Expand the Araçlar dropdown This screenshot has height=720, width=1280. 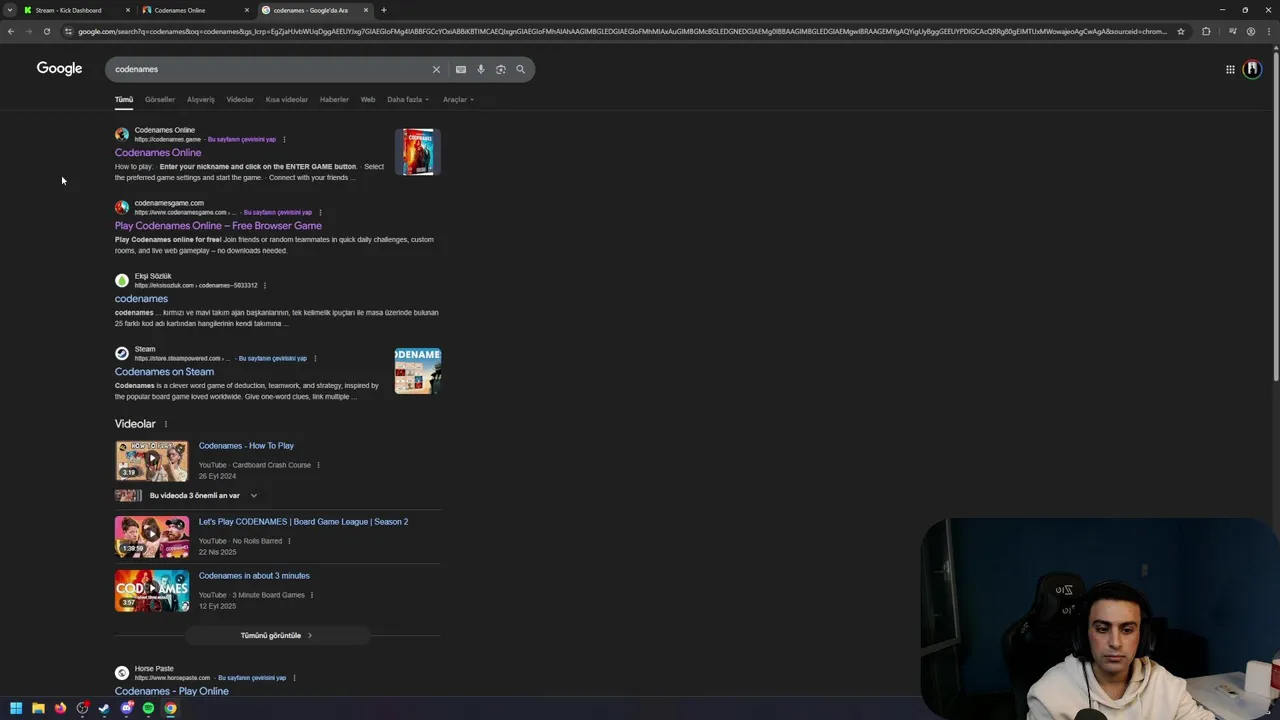(458, 100)
